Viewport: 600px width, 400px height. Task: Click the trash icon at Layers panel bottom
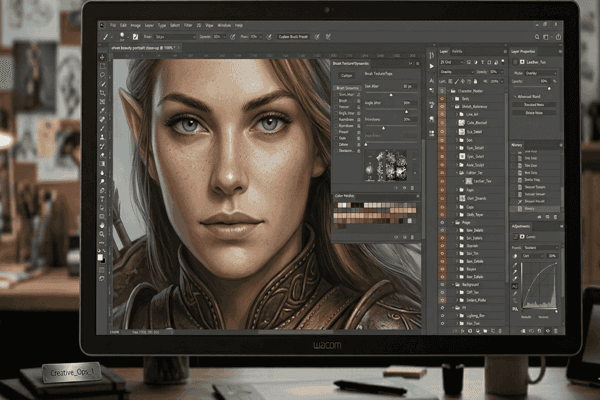click(x=500, y=331)
